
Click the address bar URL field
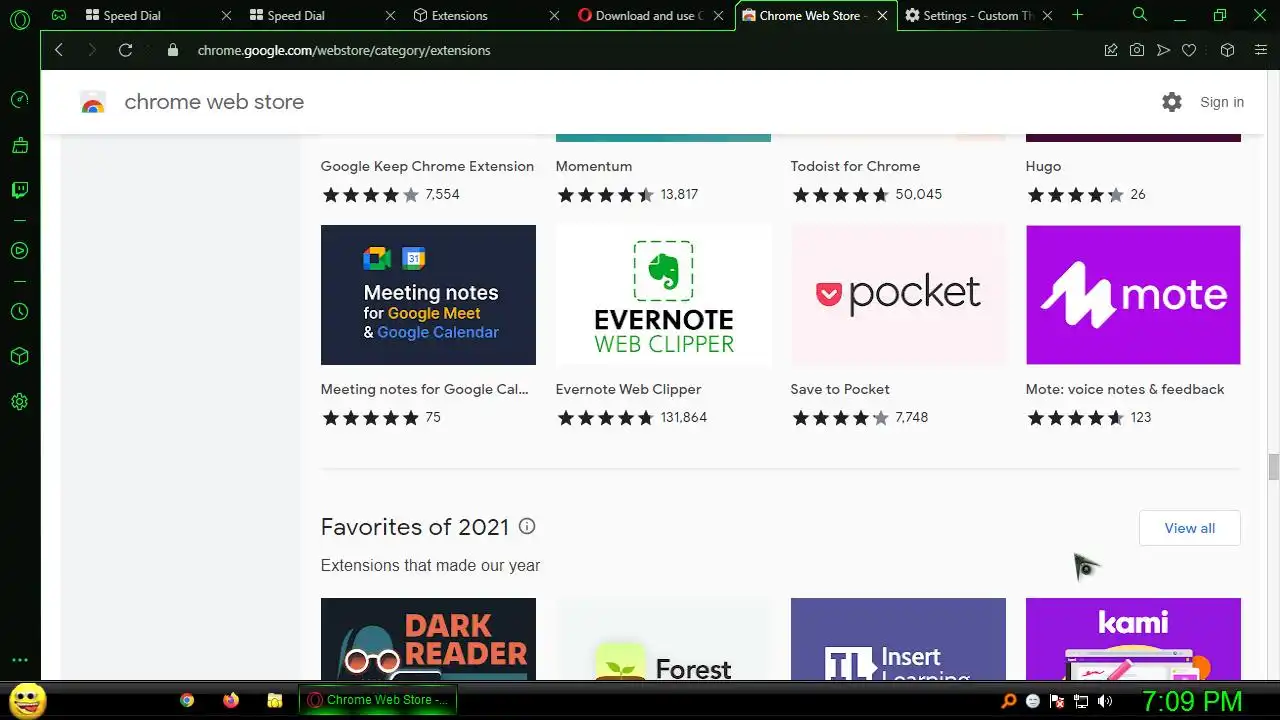640,50
